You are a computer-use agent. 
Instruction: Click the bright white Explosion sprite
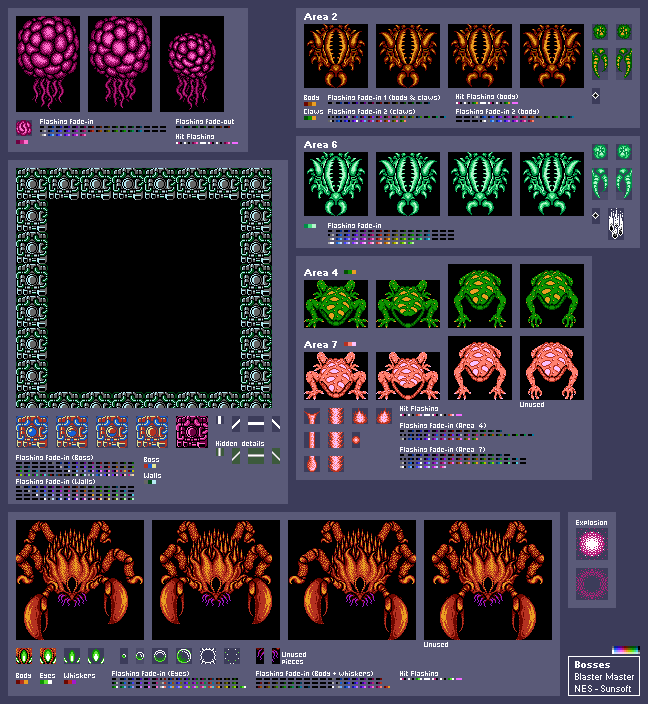(x=592, y=545)
